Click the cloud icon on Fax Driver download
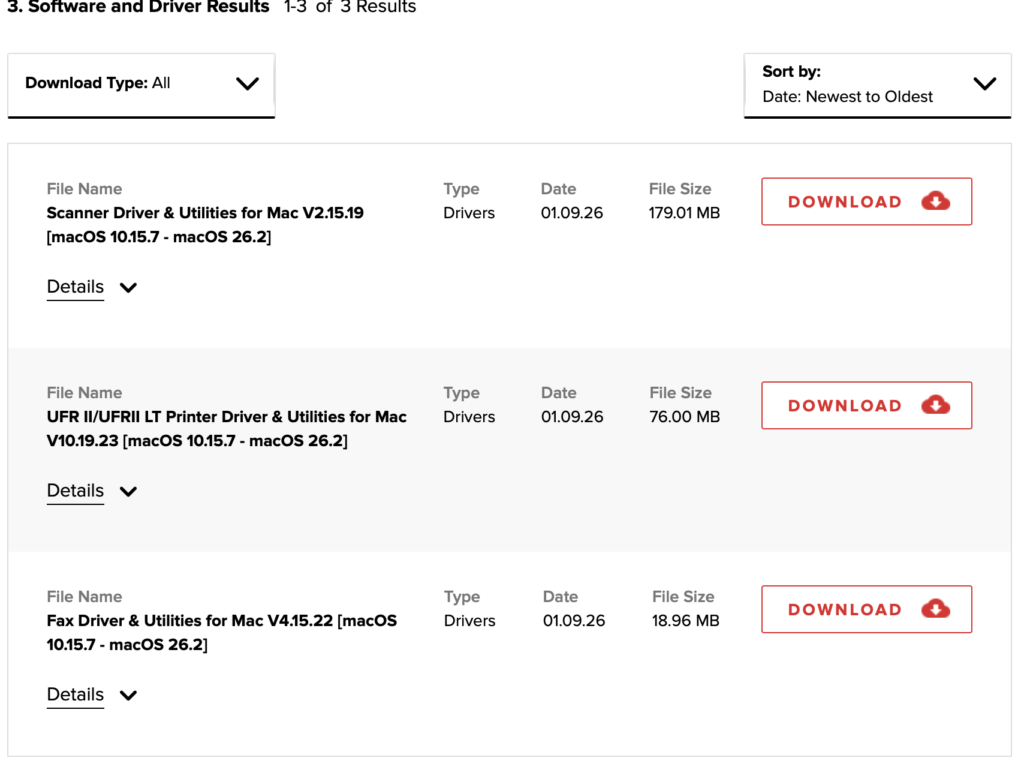Viewport: 1024px width, 776px height. click(x=935, y=610)
